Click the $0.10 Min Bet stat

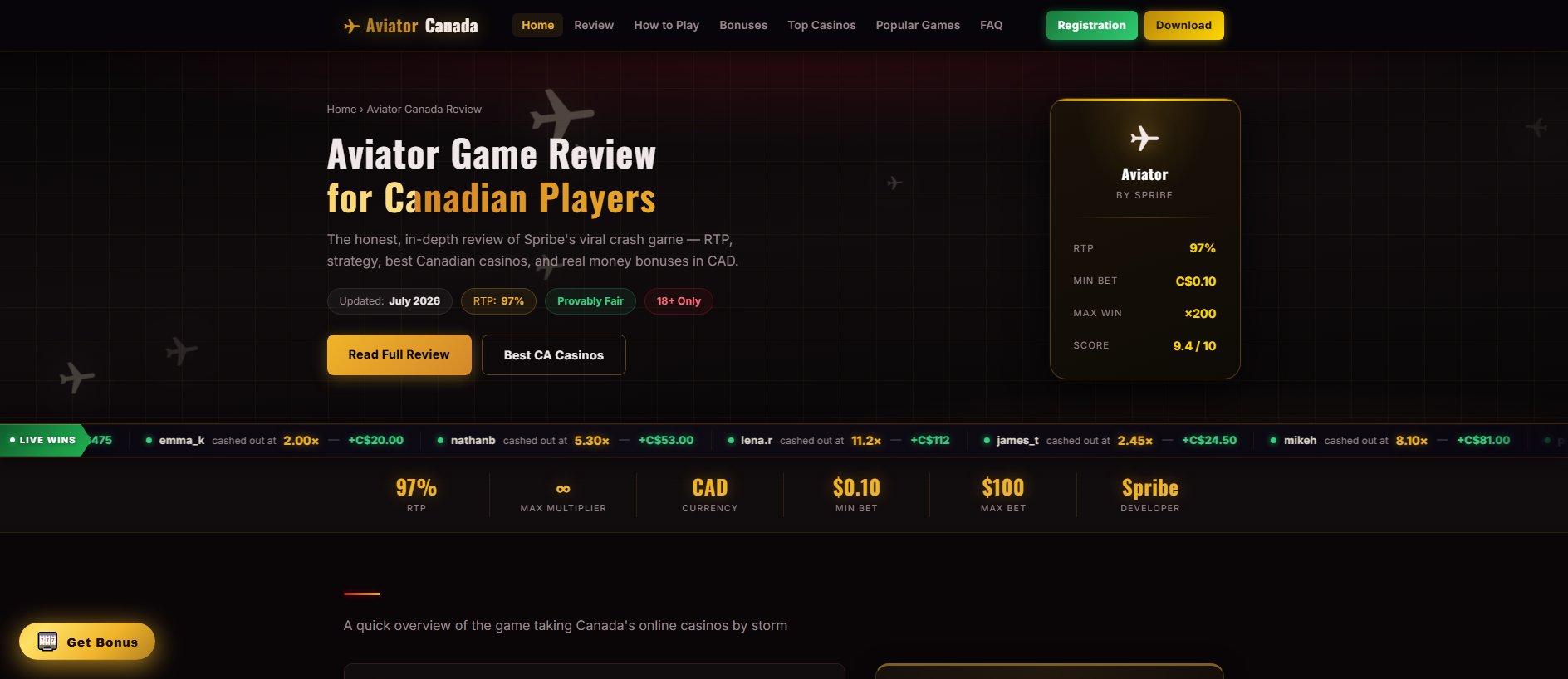(x=856, y=495)
